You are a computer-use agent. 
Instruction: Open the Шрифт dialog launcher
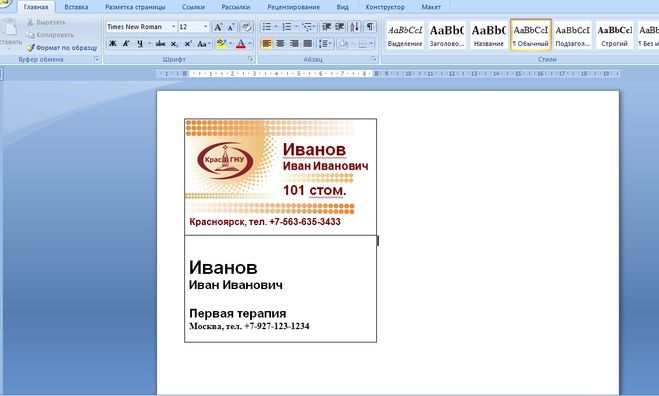coord(250,59)
